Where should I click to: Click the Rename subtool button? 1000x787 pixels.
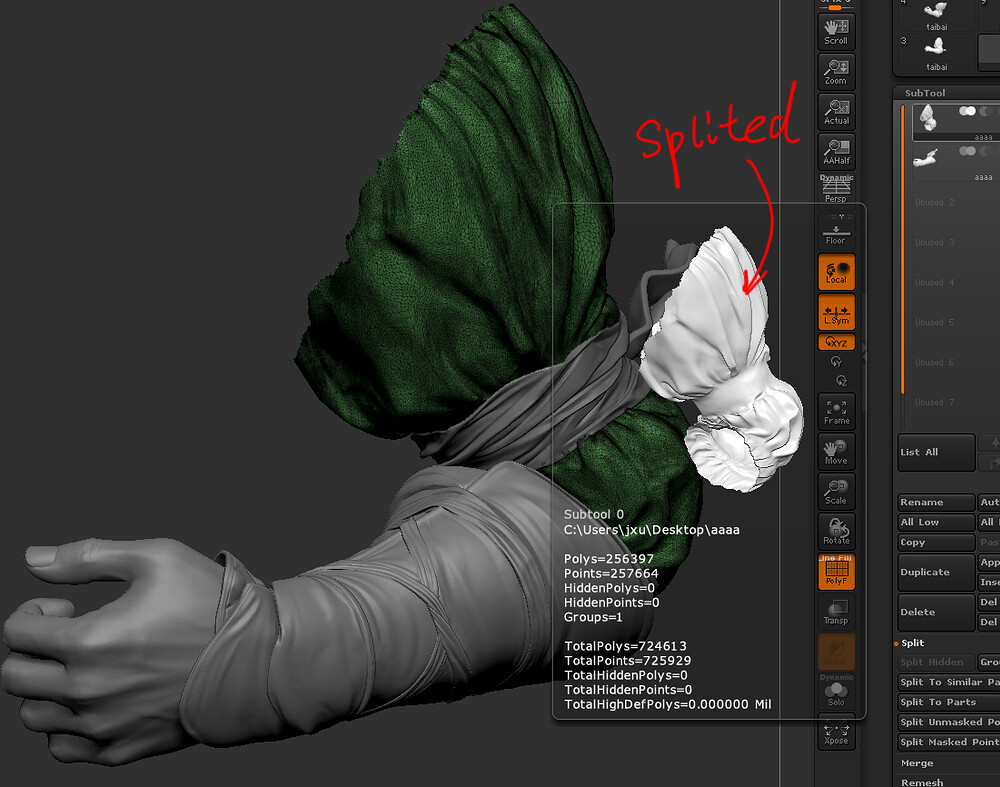click(936, 503)
